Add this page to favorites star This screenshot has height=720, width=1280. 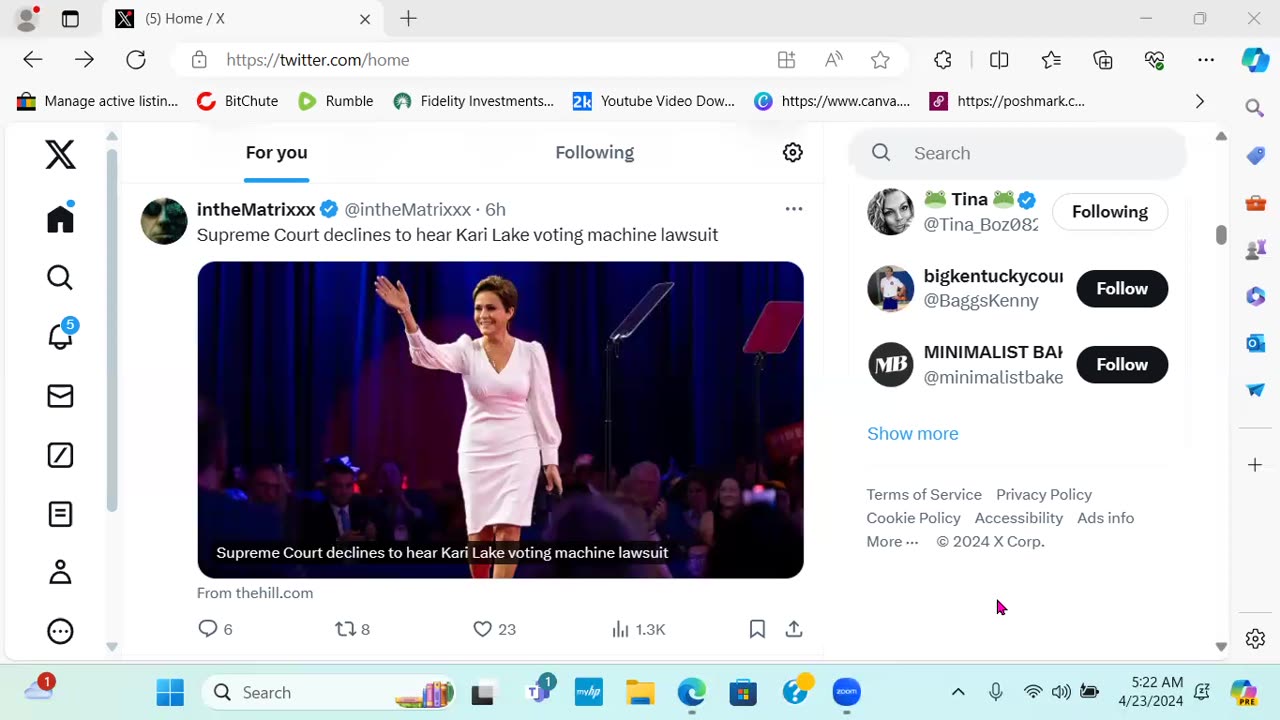[880, 60]
